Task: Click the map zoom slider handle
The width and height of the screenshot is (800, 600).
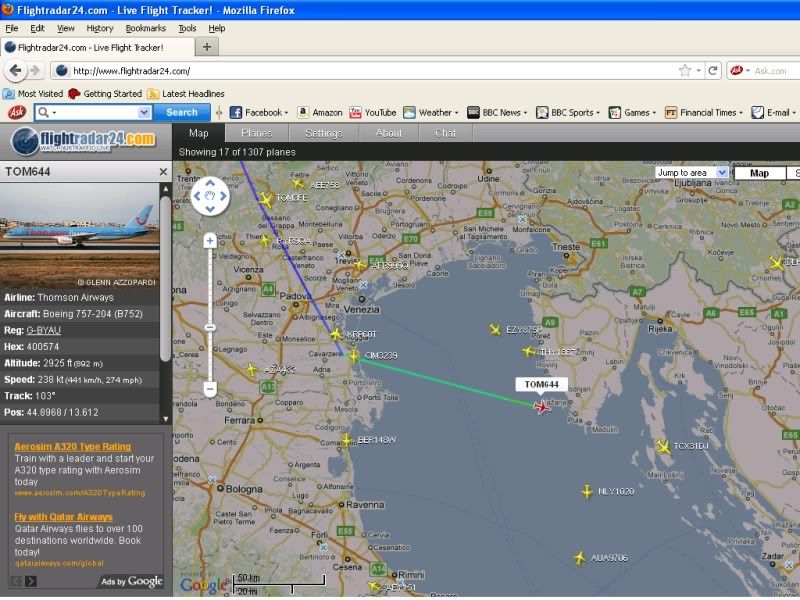Action: point(210,328)
